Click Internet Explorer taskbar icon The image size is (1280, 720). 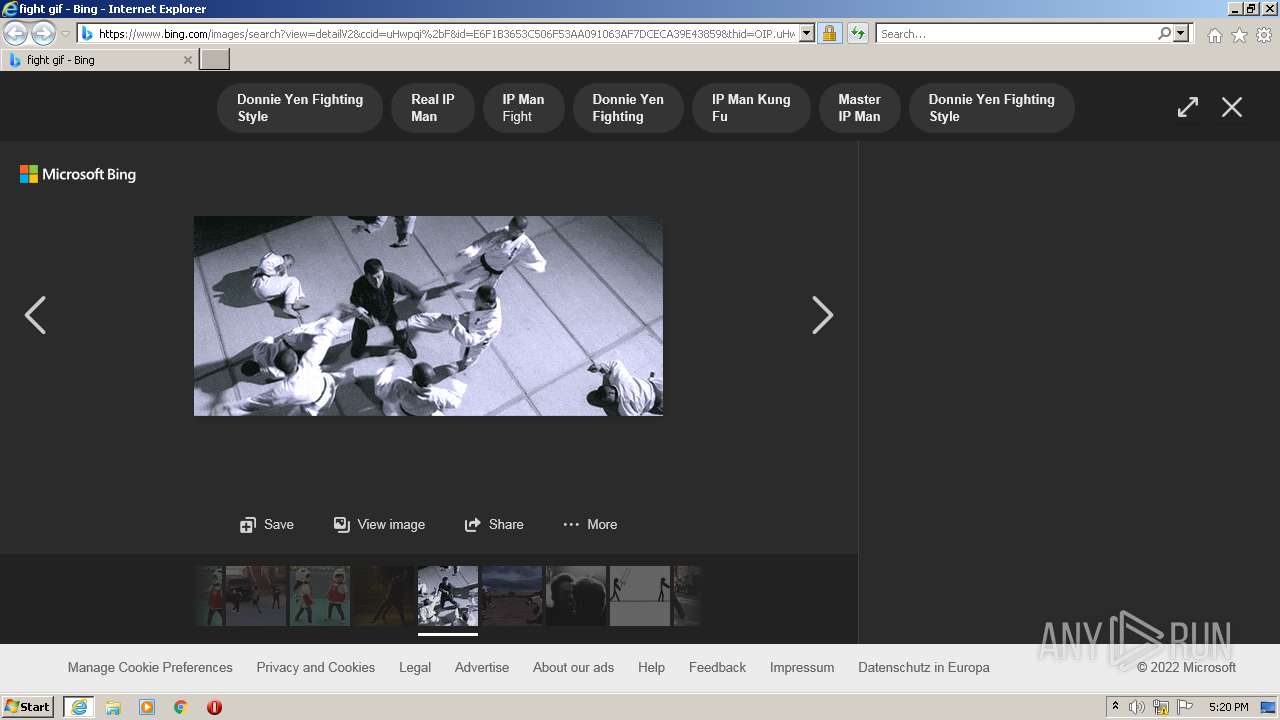tap(79, 707)
